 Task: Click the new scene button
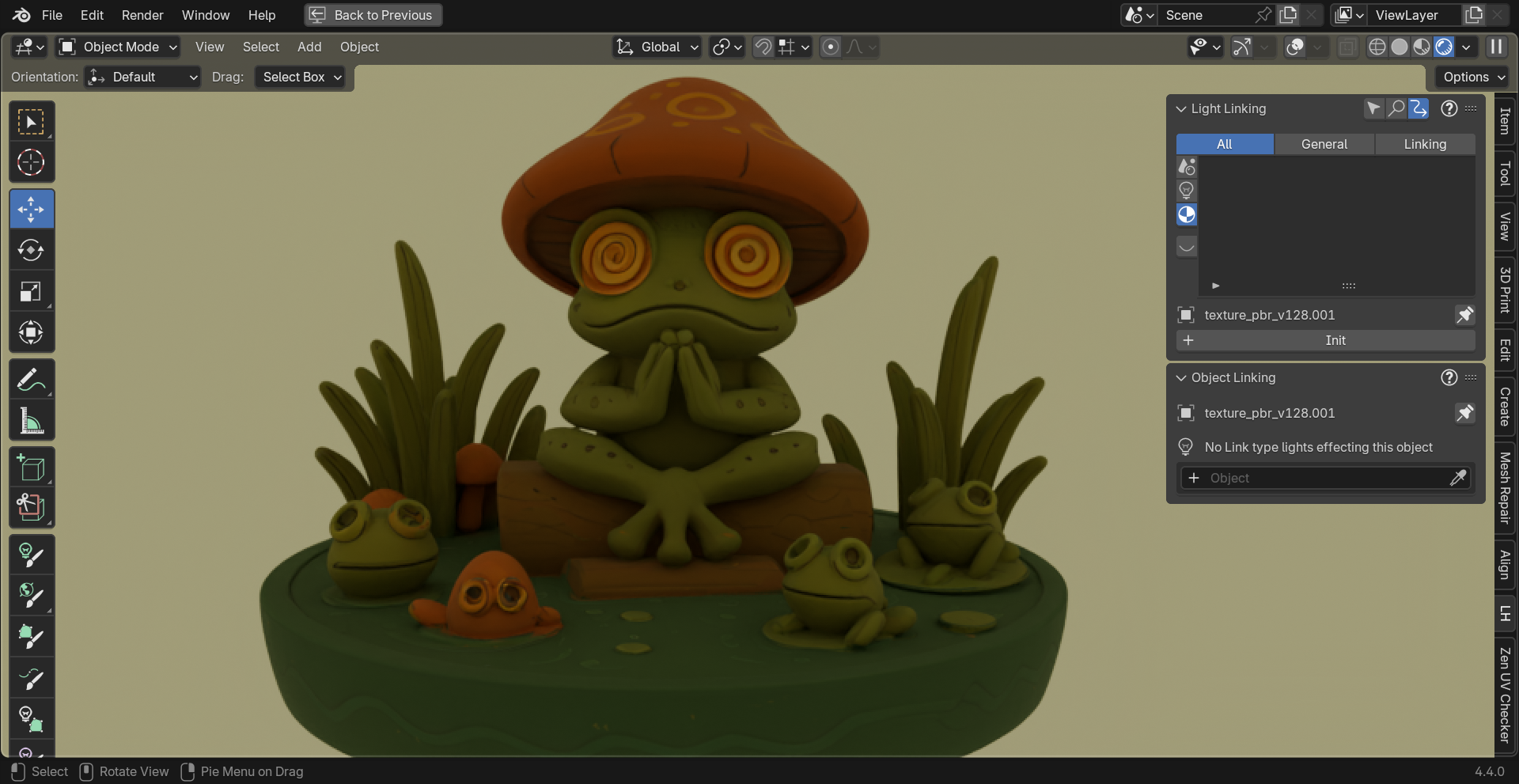[1289, 15]
